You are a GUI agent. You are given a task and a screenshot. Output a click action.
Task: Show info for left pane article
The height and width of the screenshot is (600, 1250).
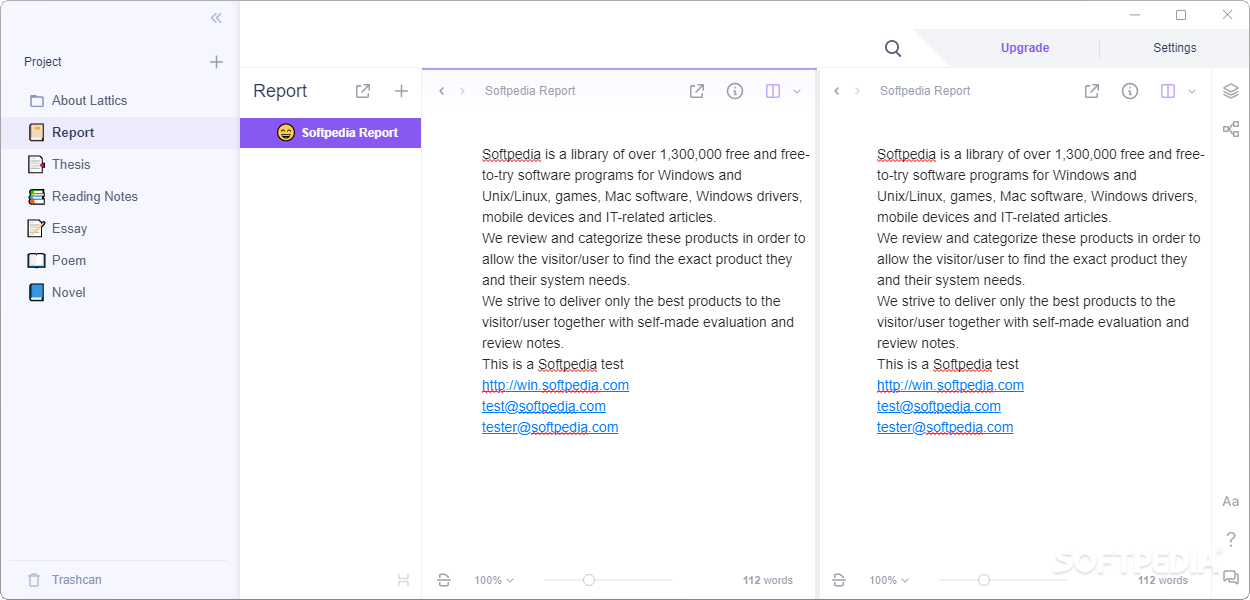tap(735, 91)
